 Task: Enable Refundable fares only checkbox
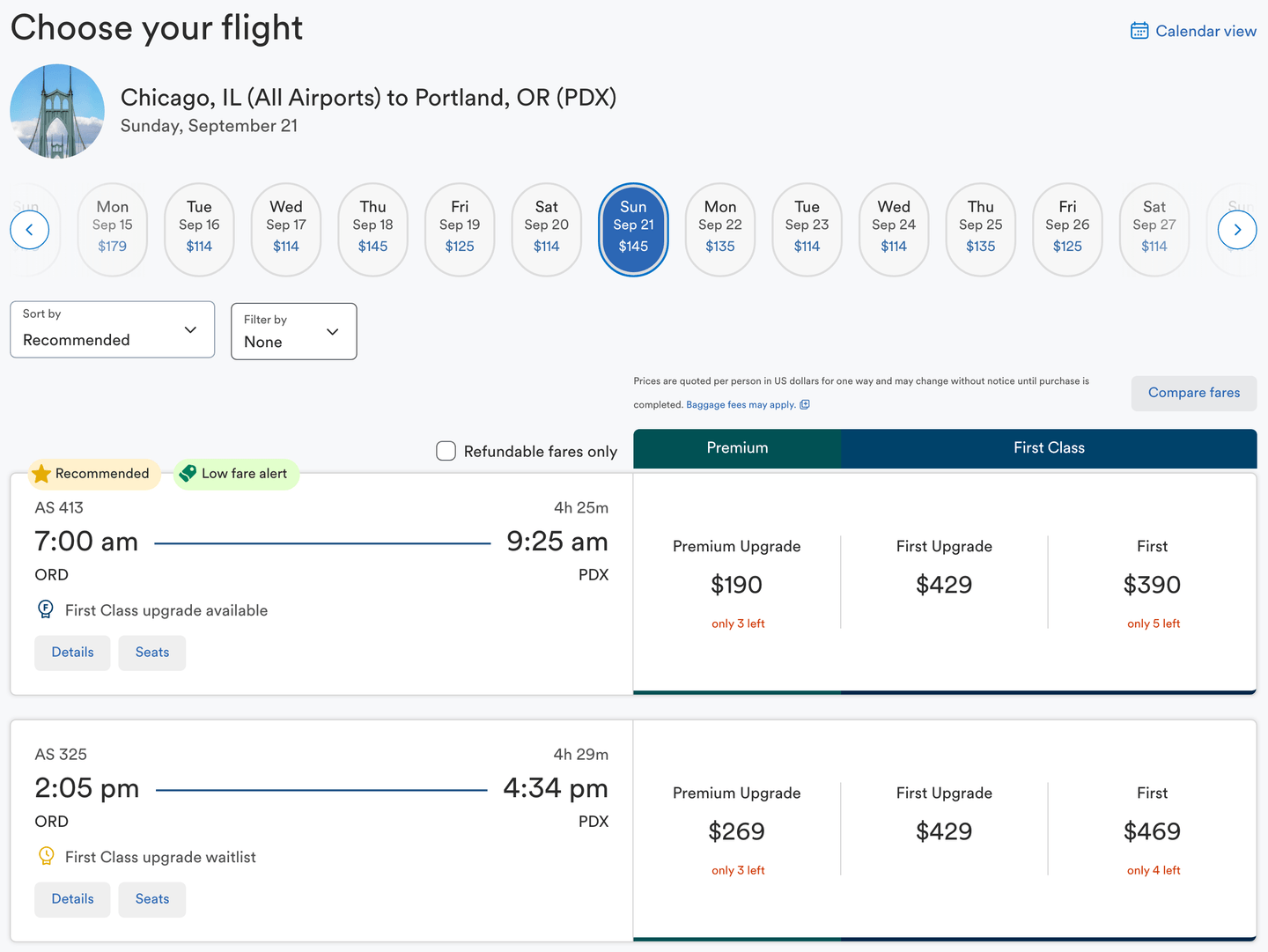(446, 451)
